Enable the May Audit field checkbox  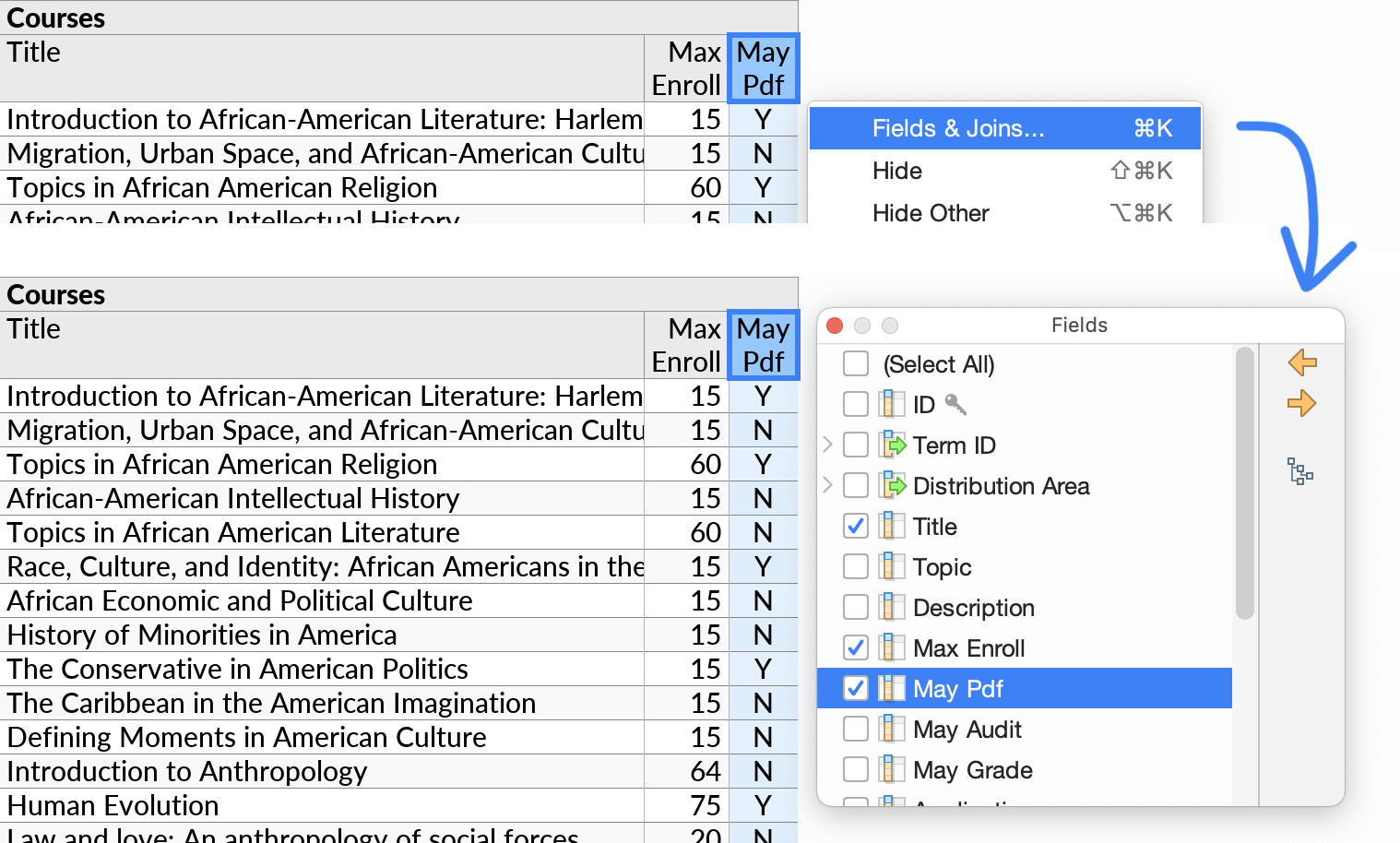(x=855, y=729)
